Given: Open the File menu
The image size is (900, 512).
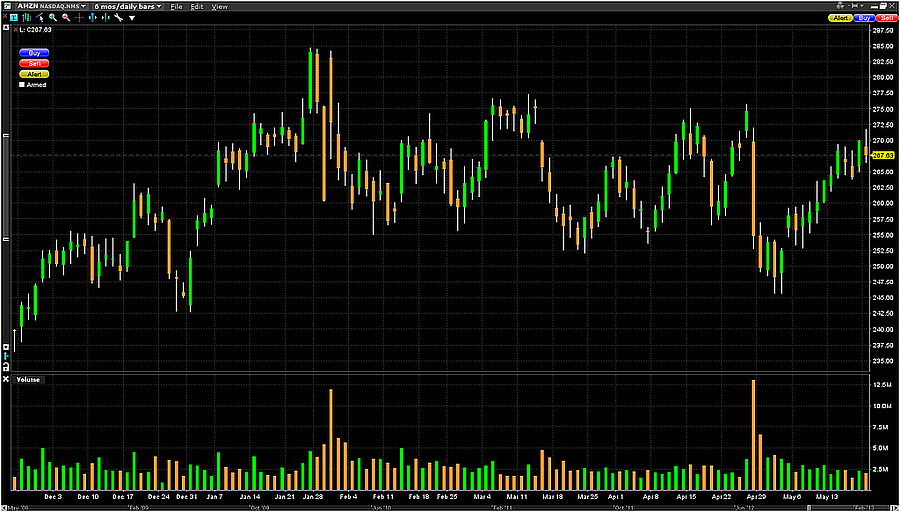Looking at the screenshot, I should [176, 6].
